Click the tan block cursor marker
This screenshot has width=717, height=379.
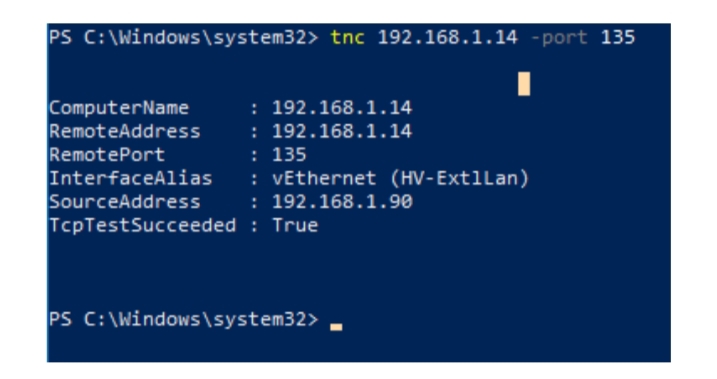524,84
